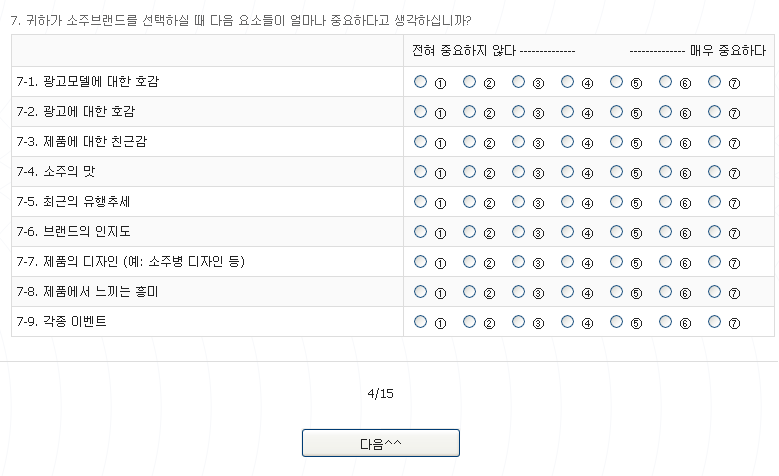Mark rating ② for 7-7 제품의 디자인
This screenshot has height=476, width=779.
(x=469, y=262)
